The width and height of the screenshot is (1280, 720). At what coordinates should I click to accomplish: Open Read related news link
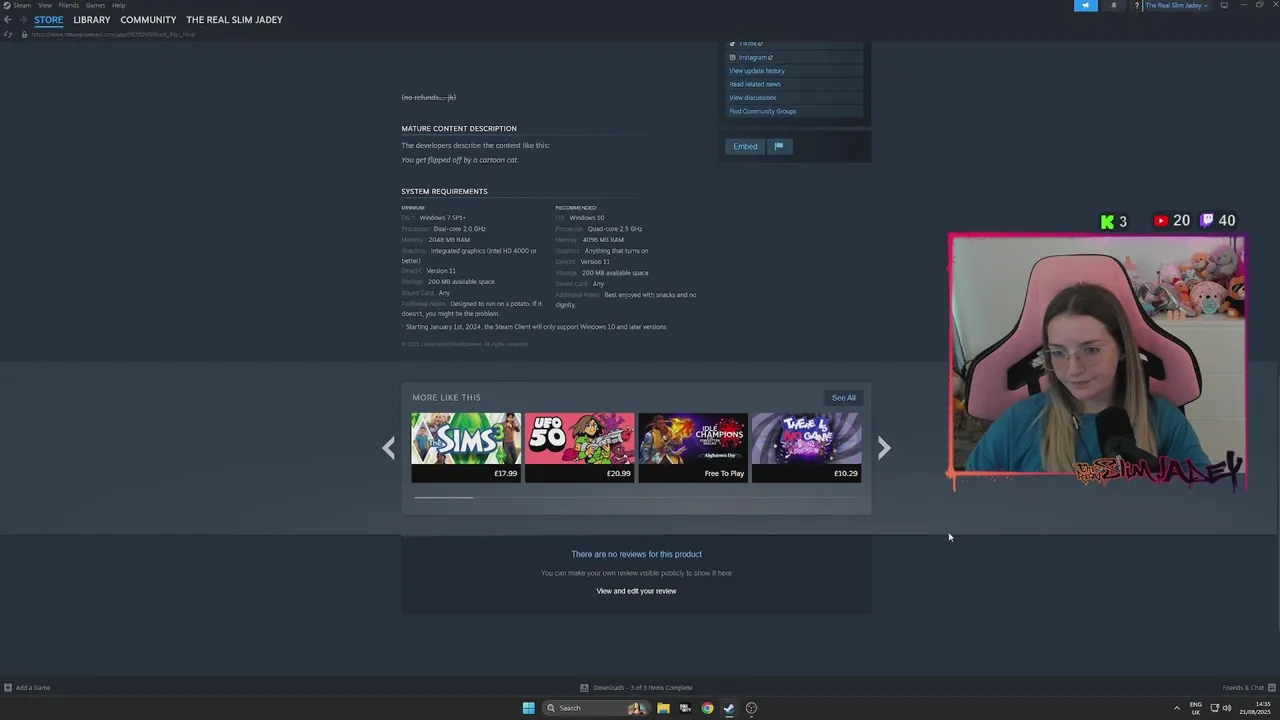point(755,84)
